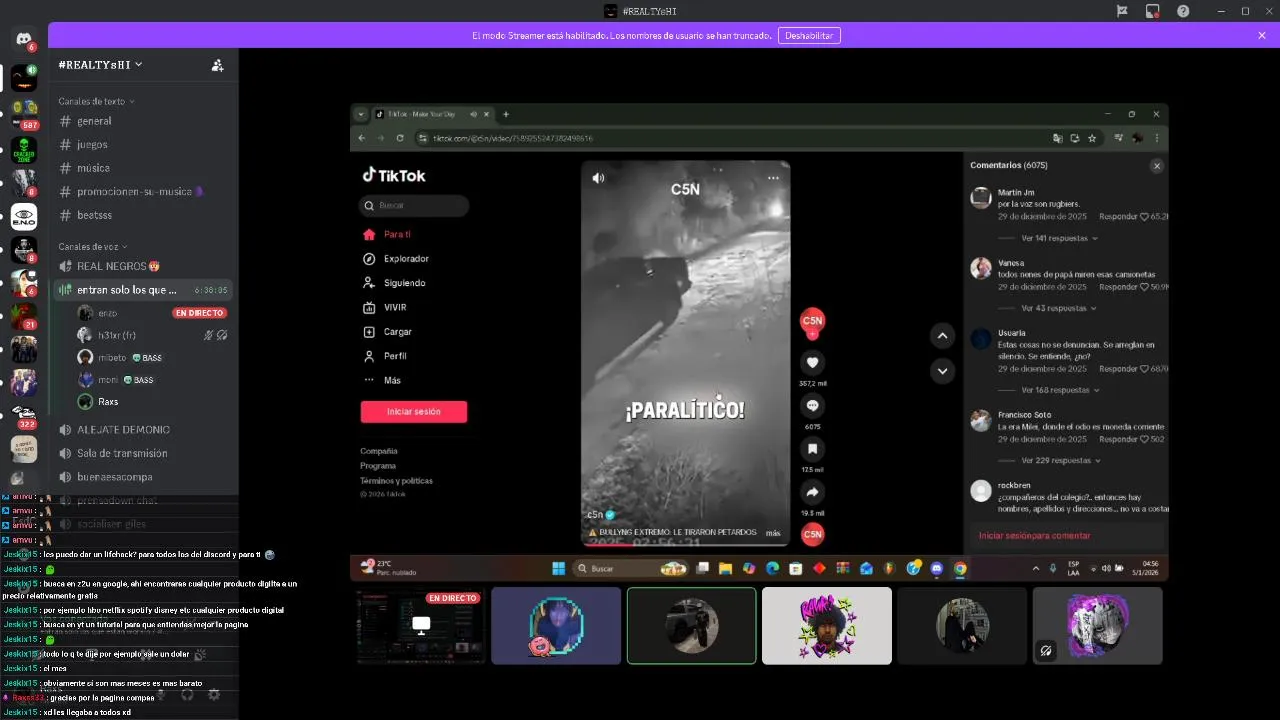Open the E.N.O server icon

24,216
